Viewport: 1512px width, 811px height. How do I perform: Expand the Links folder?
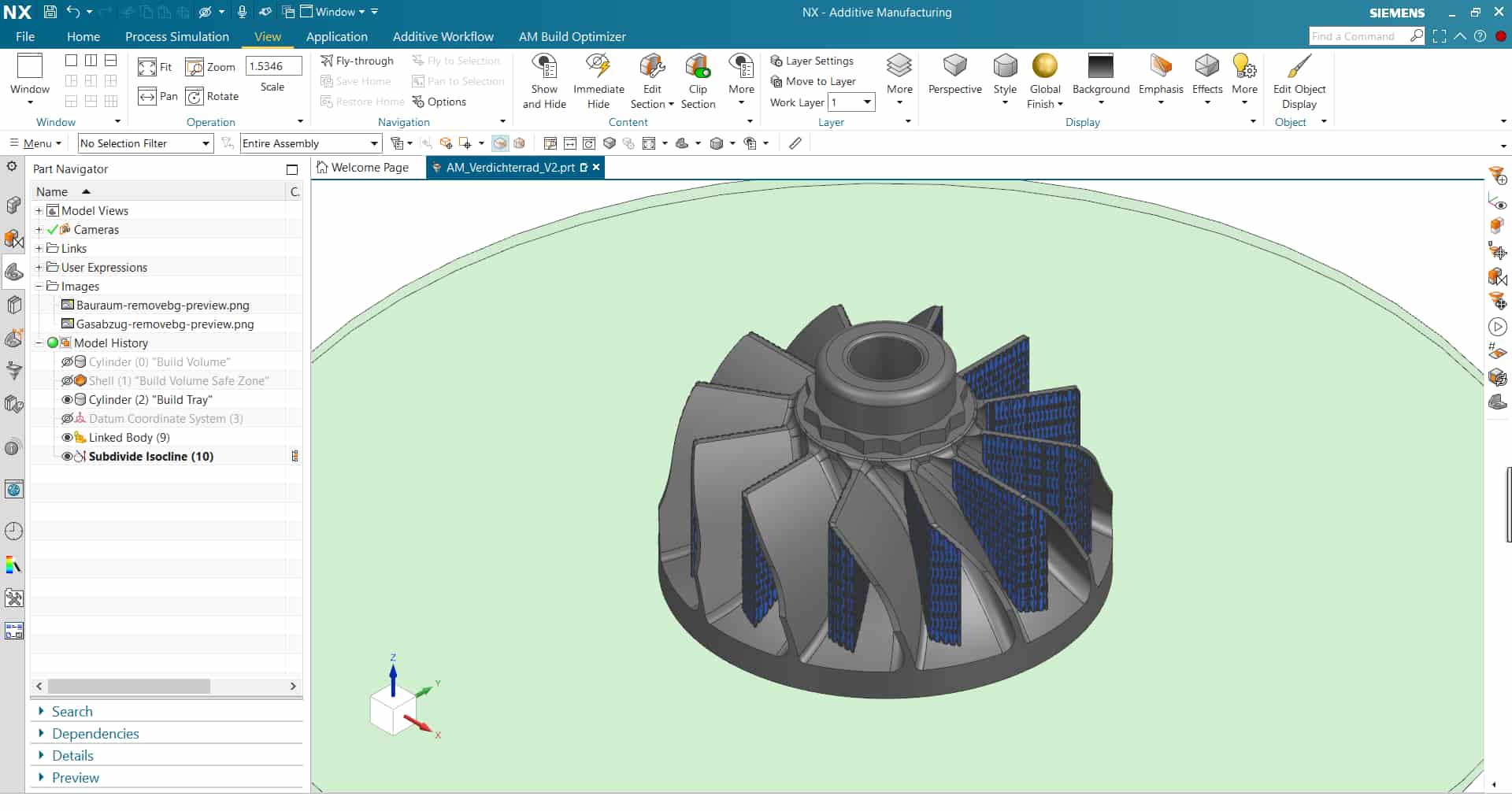[39, 249]
